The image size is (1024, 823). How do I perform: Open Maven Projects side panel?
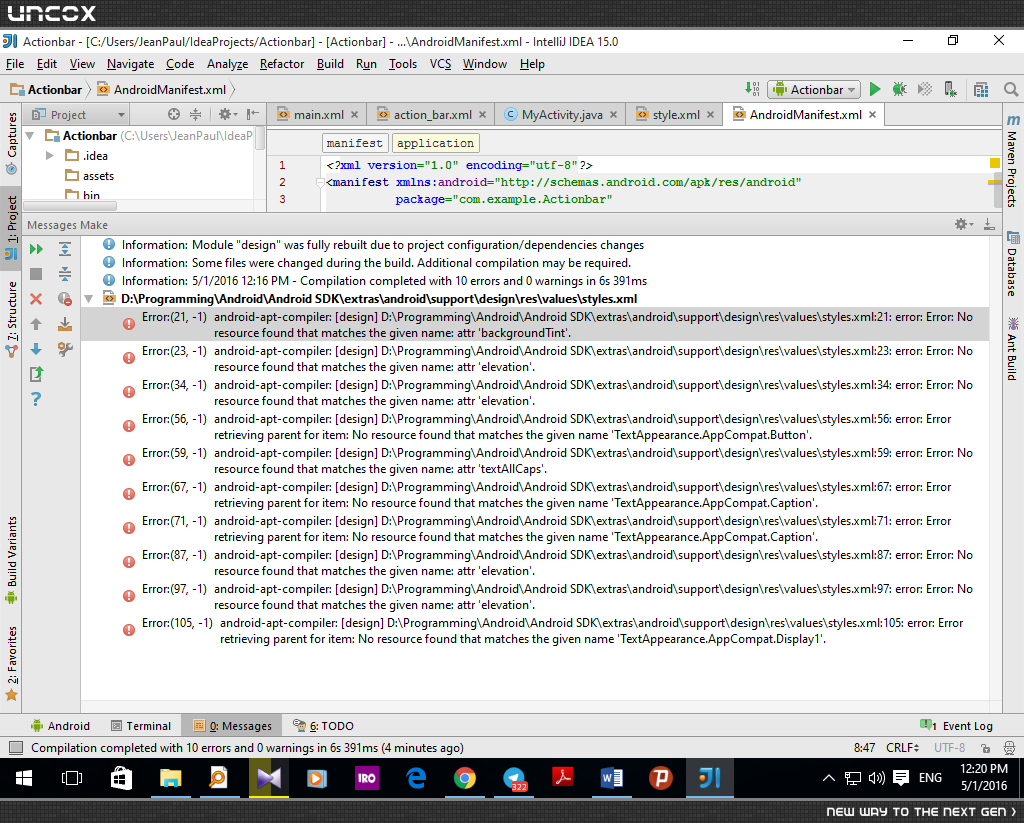[1012, 161]
